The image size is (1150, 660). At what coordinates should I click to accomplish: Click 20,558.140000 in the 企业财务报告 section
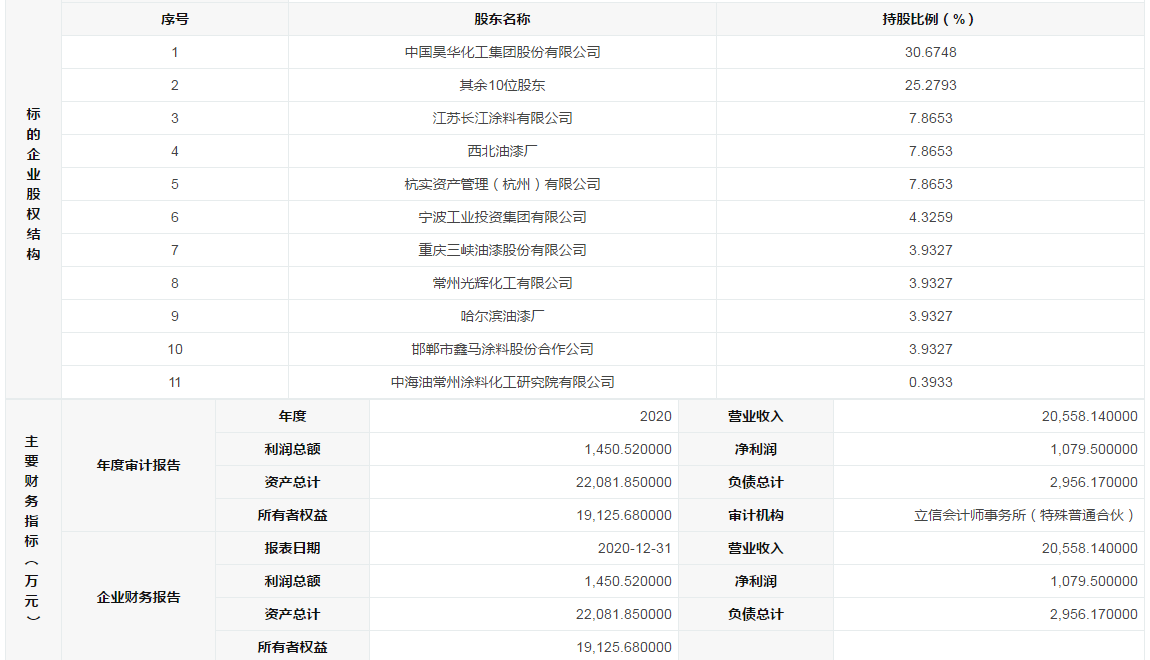tap(1090, 548)
